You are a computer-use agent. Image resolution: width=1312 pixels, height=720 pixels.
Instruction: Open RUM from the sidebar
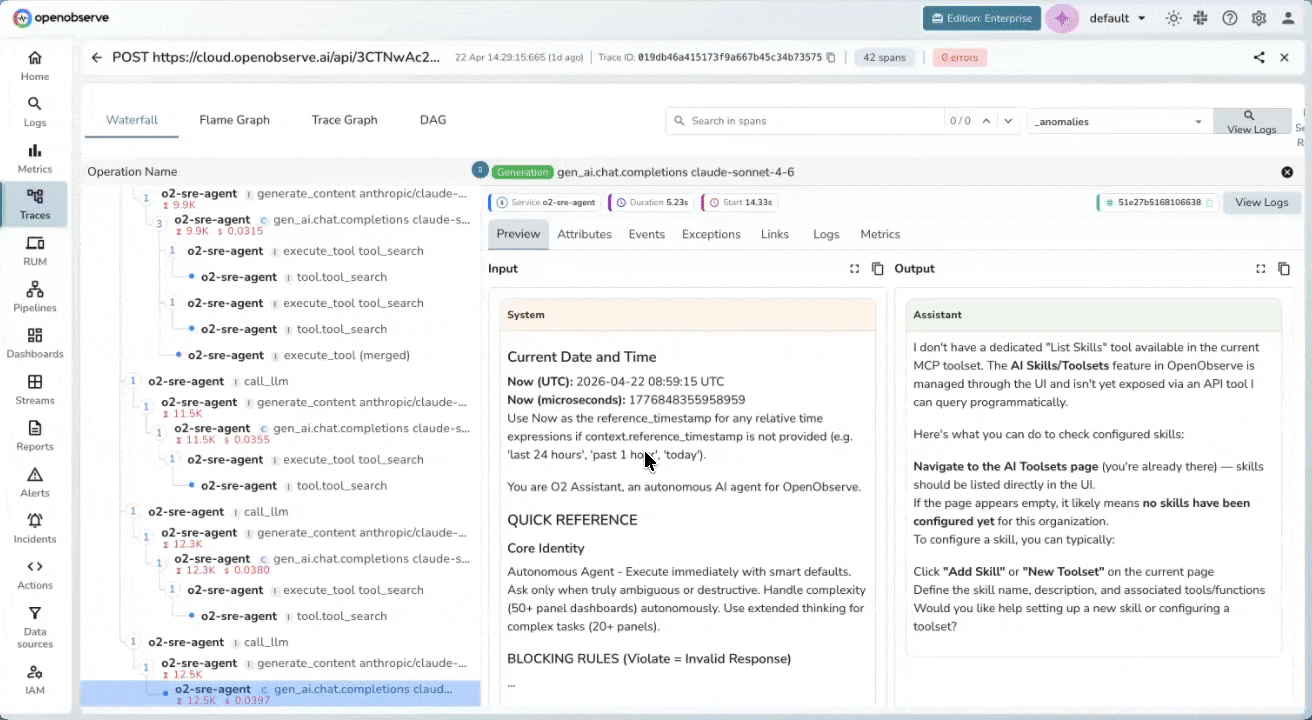pyautogui.click(x=35, y=251)
